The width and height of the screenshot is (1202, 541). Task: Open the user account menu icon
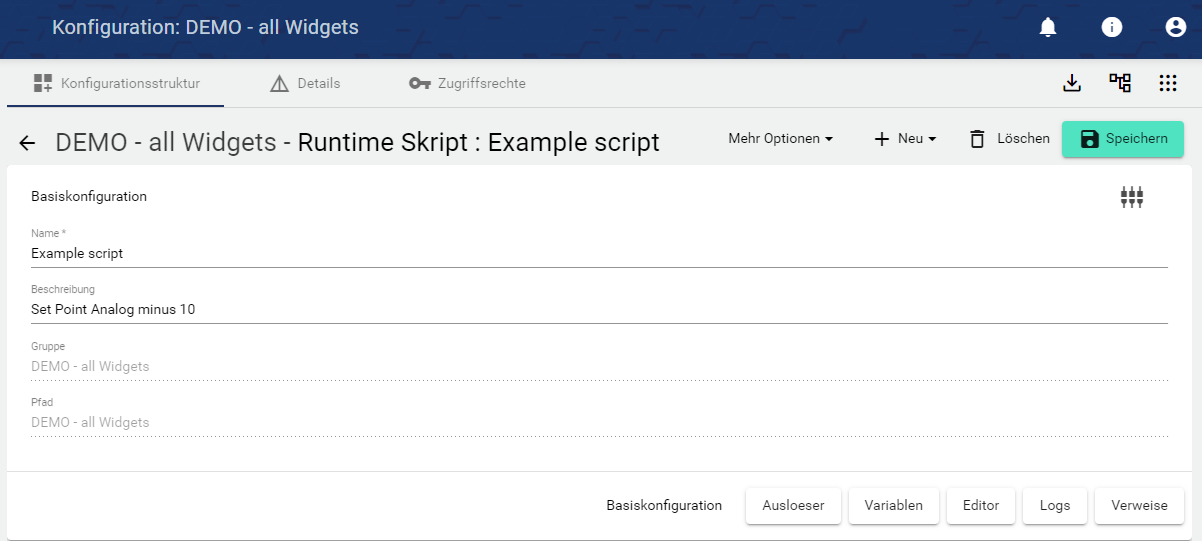point(1176,28)
